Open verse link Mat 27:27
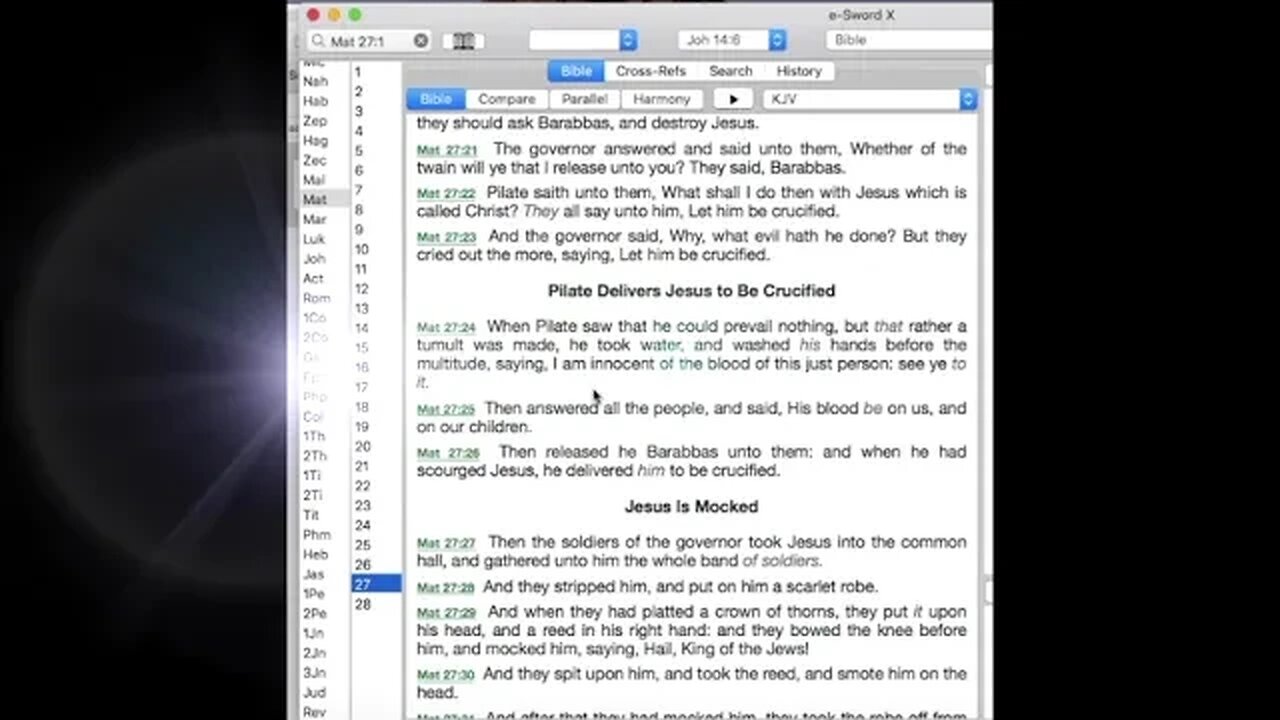This screenshot has width=1280, height=720. (x=447, y=543)
